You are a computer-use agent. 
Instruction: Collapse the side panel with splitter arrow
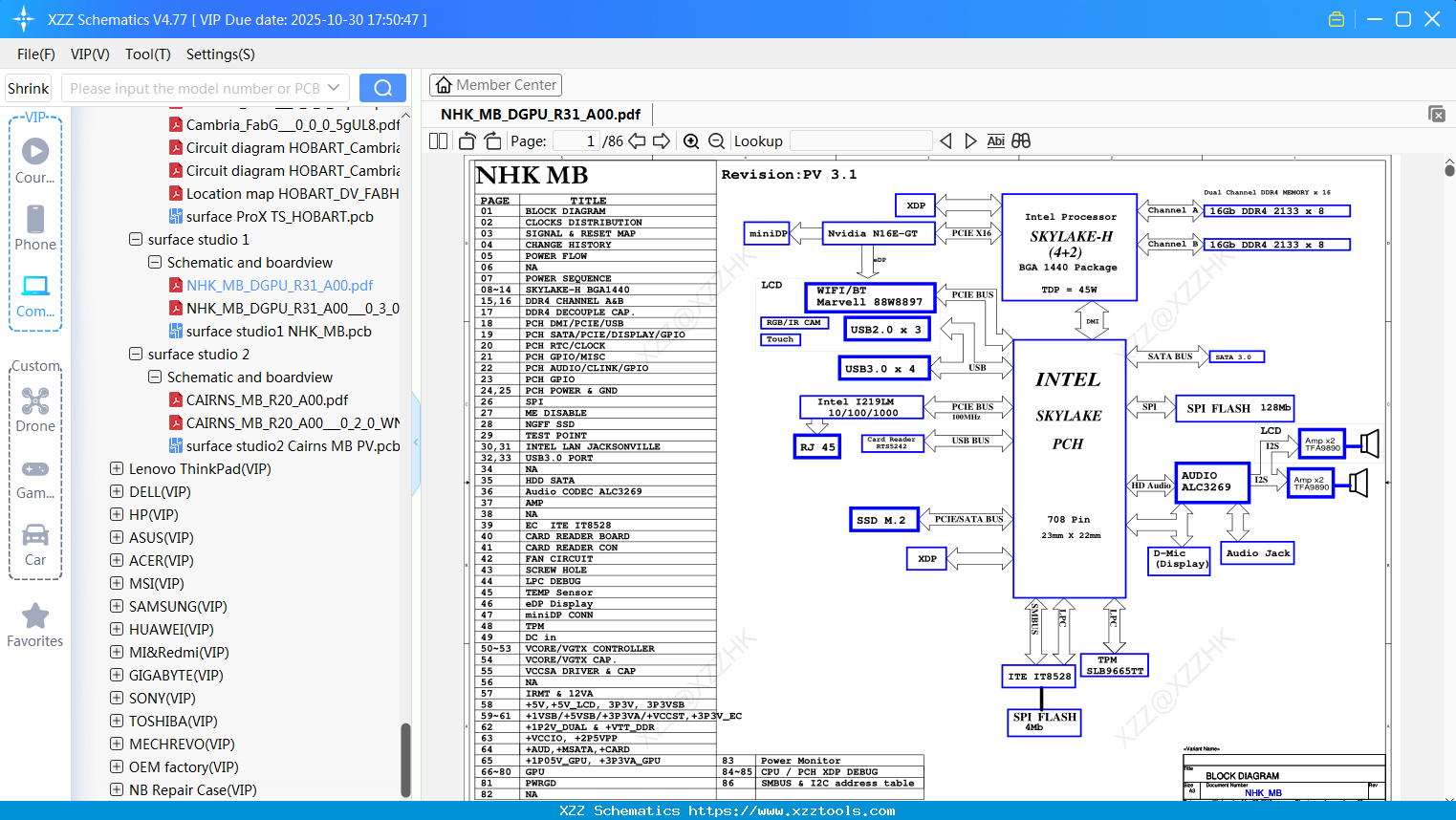416,442
